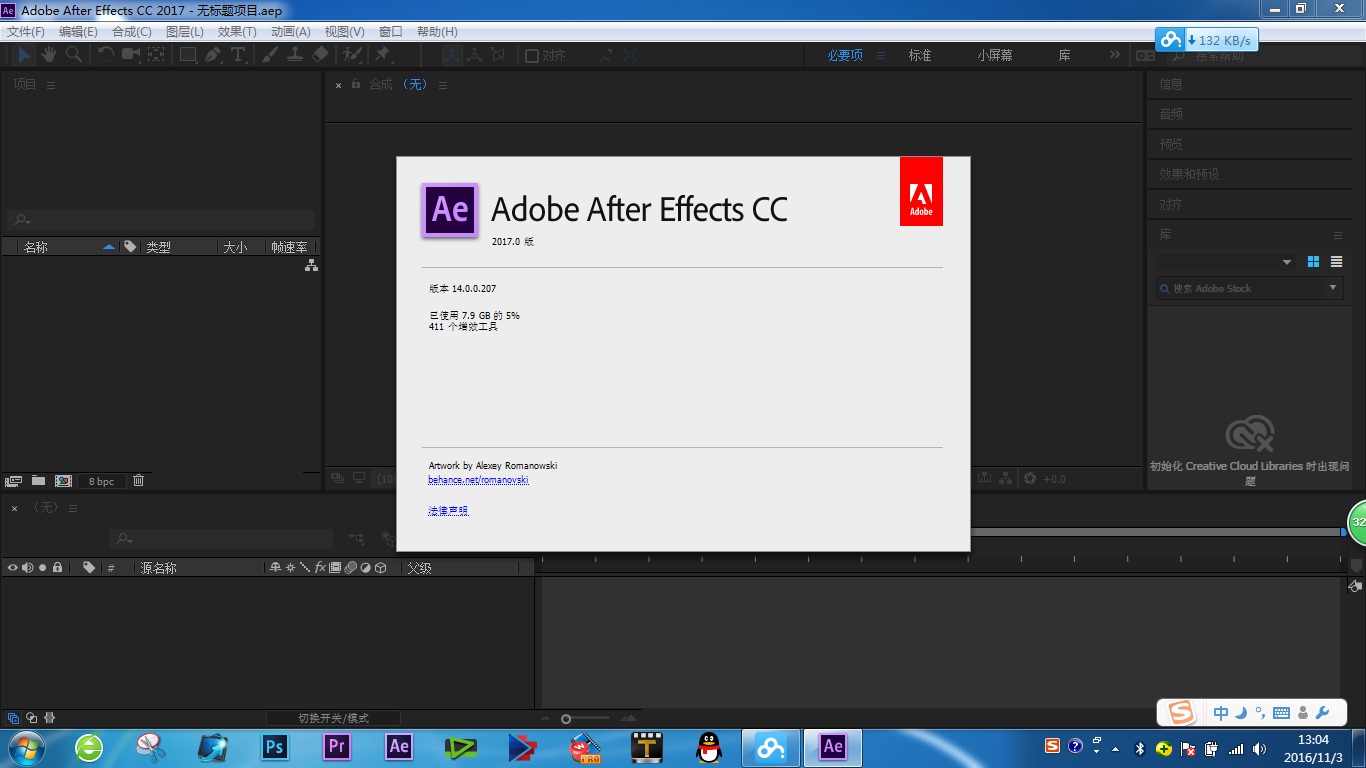
Task: Open the 法律声明 legal notice link
Action: tap(448, 511)
